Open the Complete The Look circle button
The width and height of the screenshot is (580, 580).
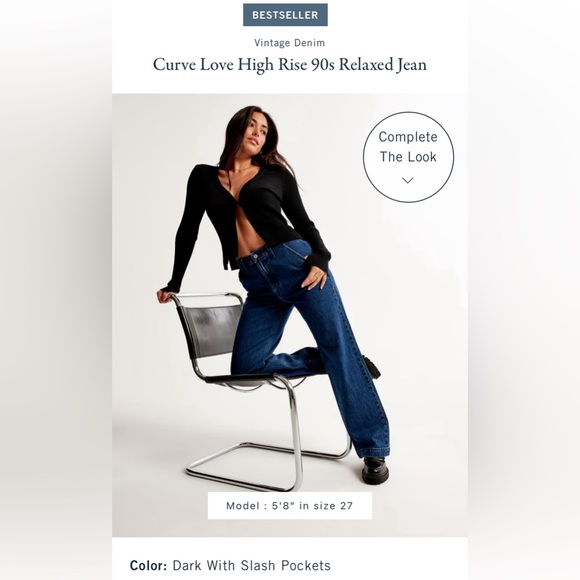click(408, 157)
